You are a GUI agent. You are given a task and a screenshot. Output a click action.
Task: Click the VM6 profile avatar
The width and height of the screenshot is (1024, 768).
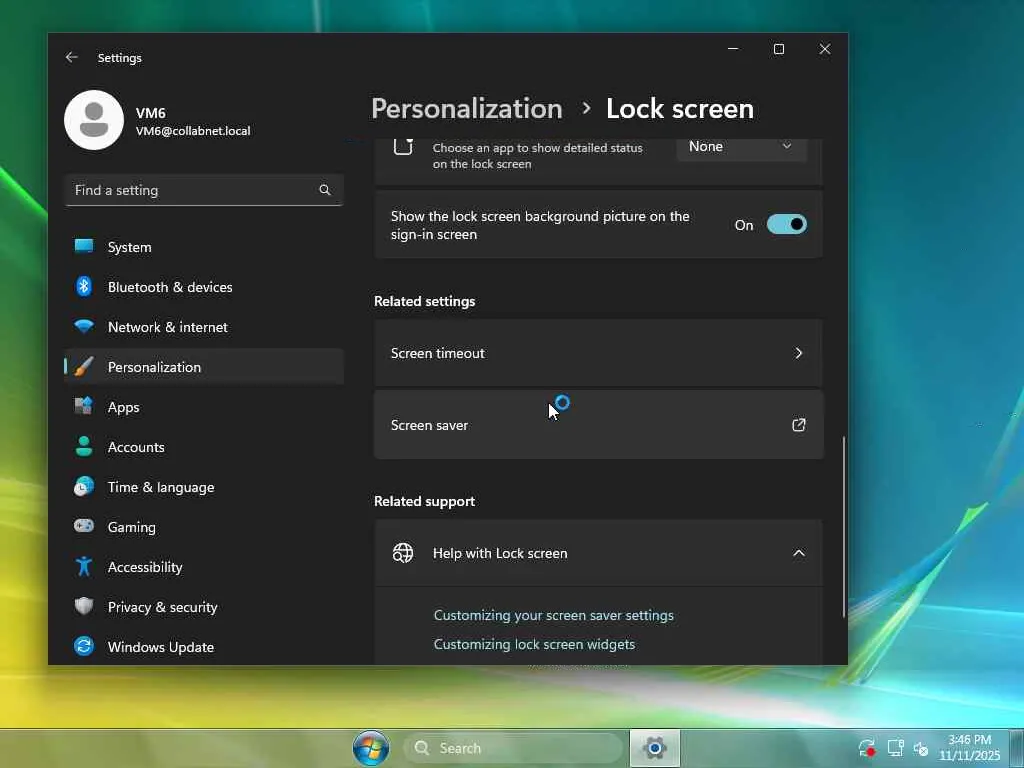pyautogui.click(x=94, y=120)
